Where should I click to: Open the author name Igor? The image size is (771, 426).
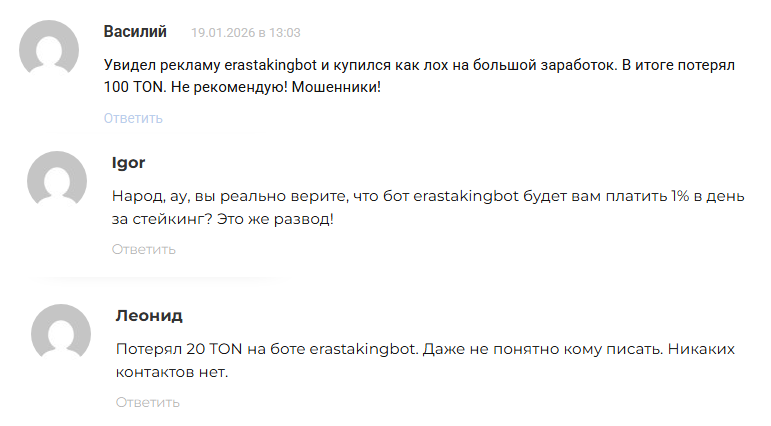[x=128, y=163]
